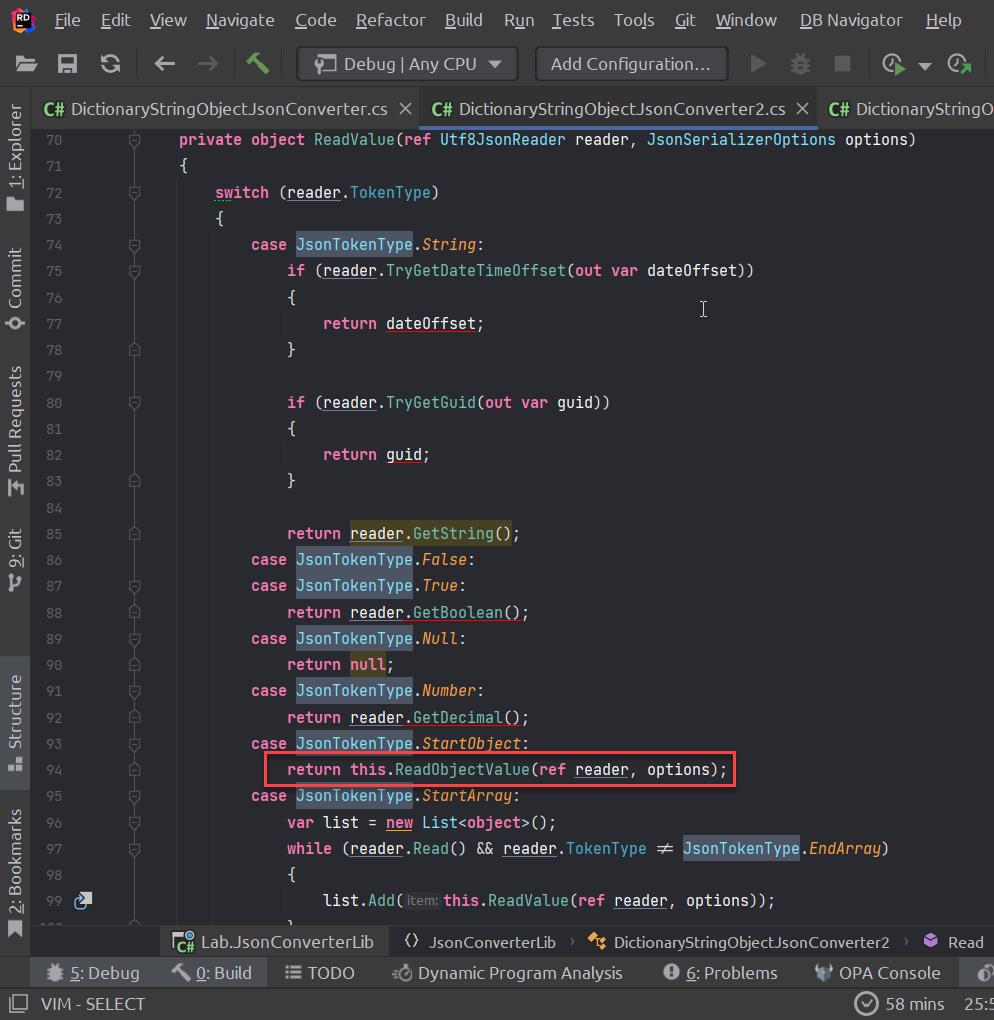The image size is (994, 1020).
Task: Open the OPA Console
Action: coord(877,972)
